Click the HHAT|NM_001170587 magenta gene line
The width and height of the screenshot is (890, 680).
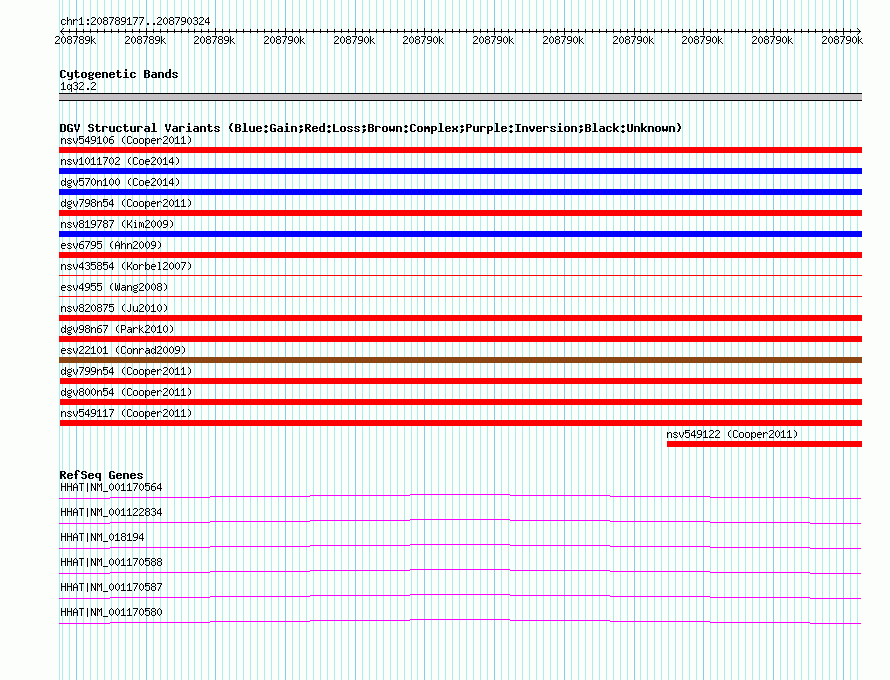point(460,597)
